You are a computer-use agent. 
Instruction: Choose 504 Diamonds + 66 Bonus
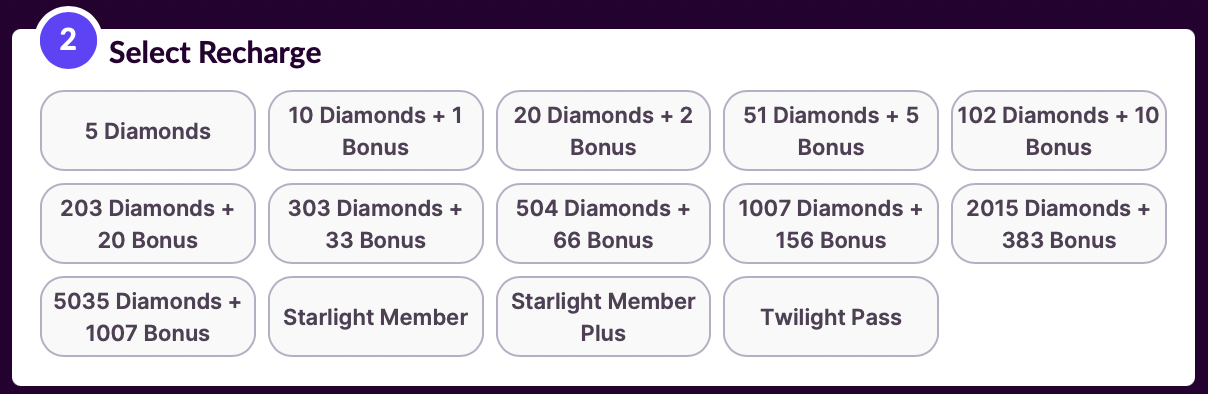click(x=603, y=224)
